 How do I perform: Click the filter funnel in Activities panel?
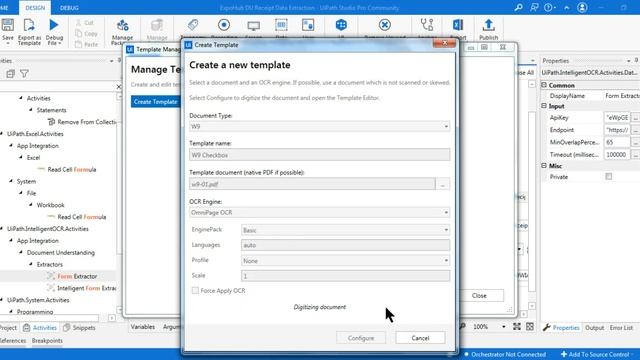(24, 74)
